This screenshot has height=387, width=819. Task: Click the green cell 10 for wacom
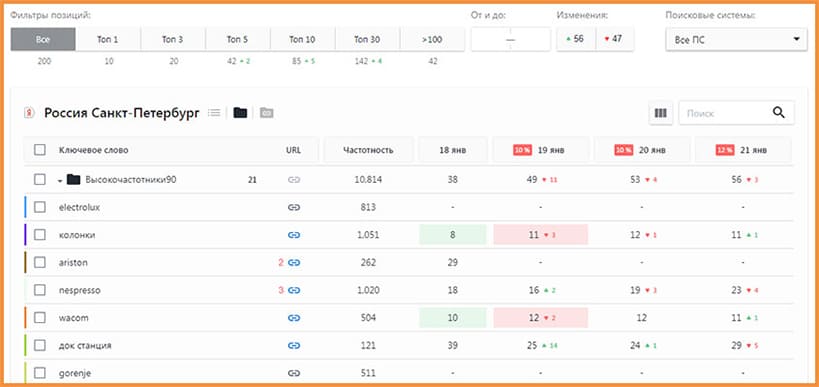pos(452,318)
